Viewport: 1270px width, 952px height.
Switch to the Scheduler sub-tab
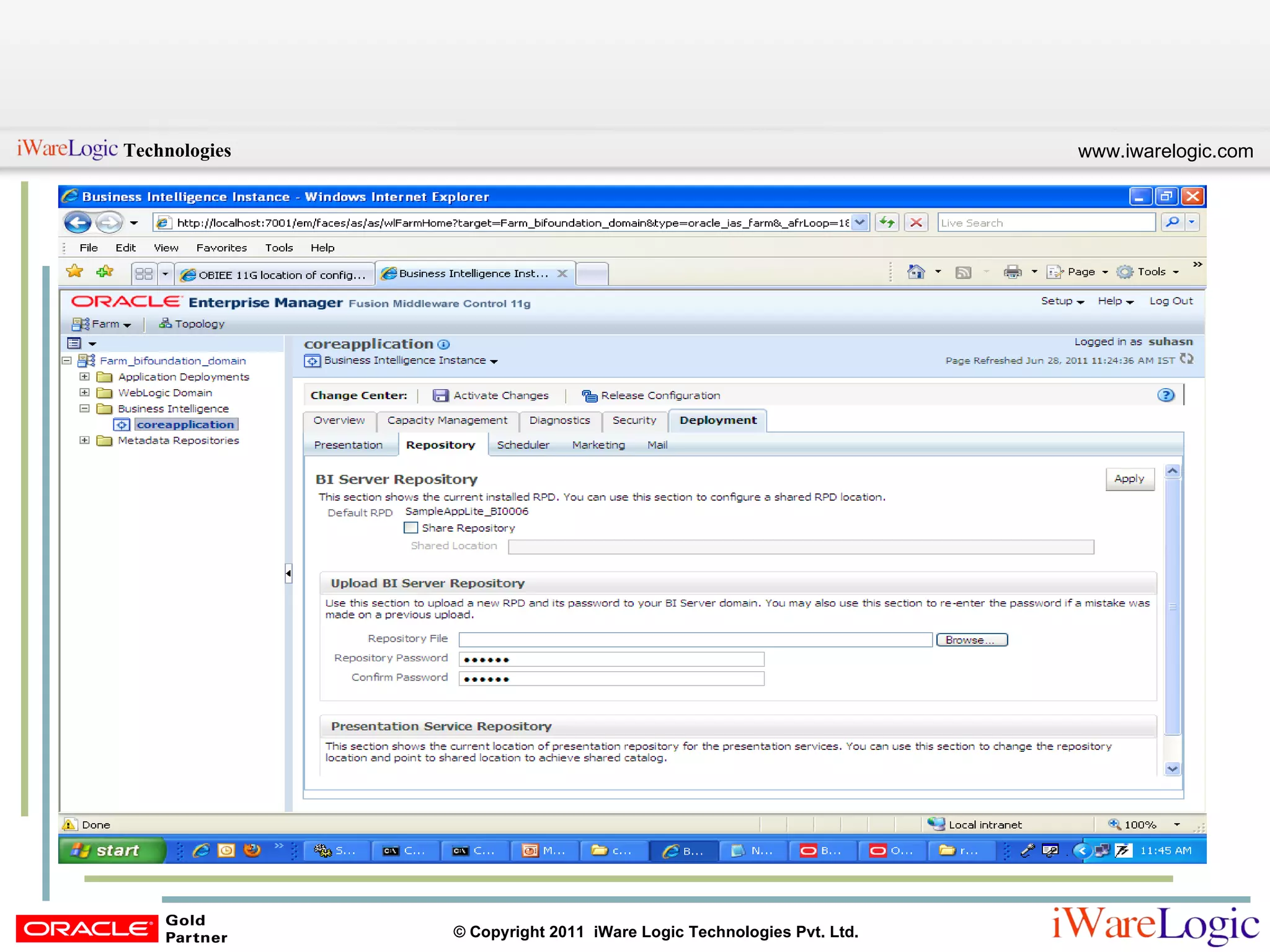pyautogui.click(x=523, y=445)
